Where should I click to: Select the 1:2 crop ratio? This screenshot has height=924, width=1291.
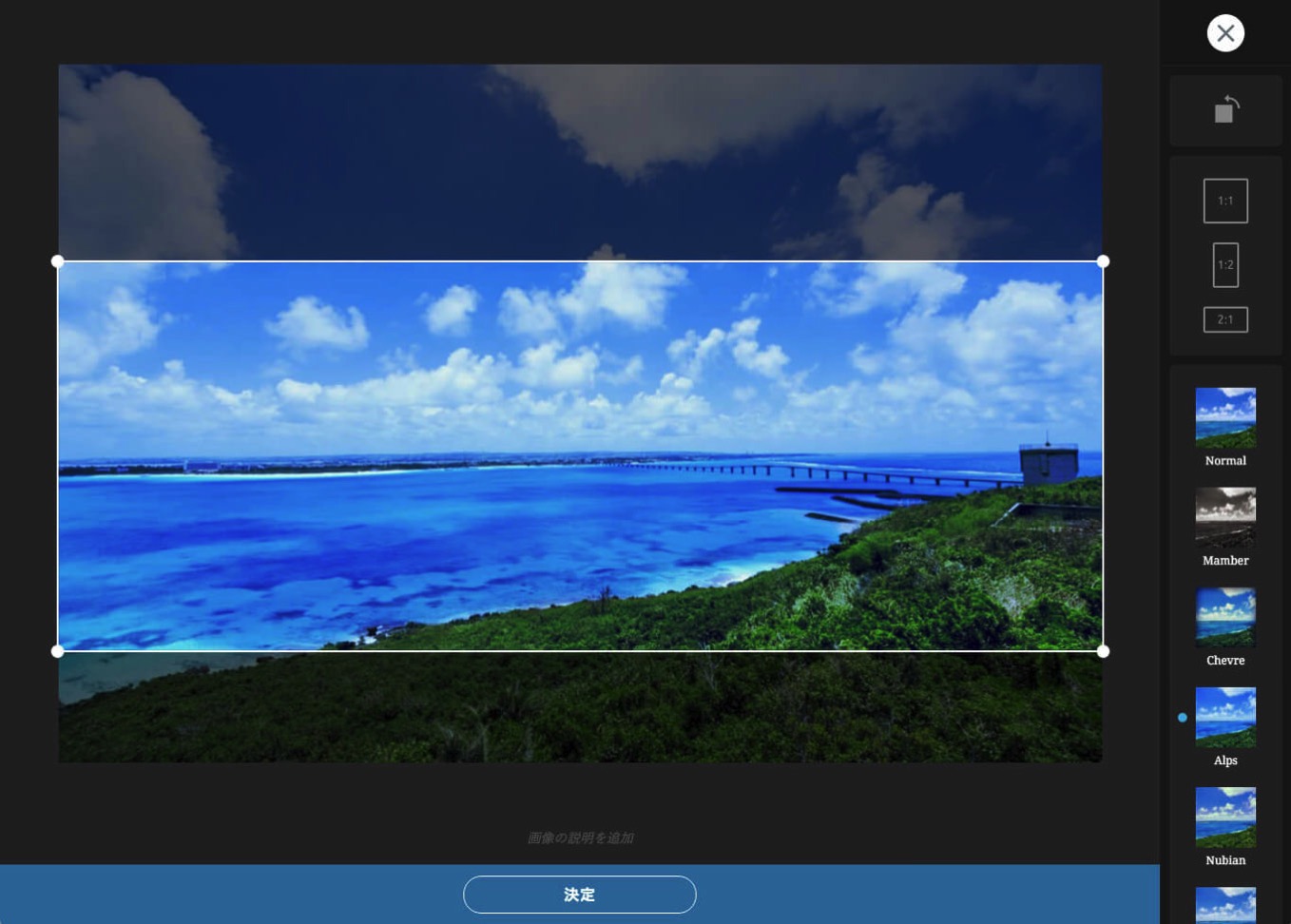[x=1225, y=265]
